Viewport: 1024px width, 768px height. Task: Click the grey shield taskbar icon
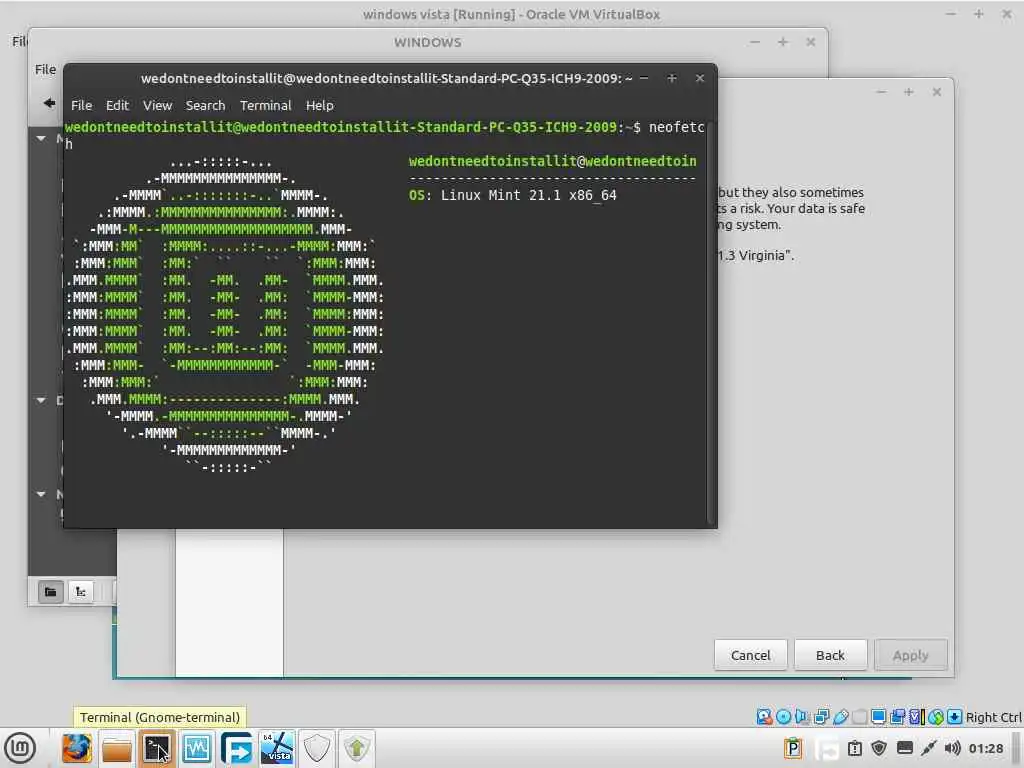(317, 748)
